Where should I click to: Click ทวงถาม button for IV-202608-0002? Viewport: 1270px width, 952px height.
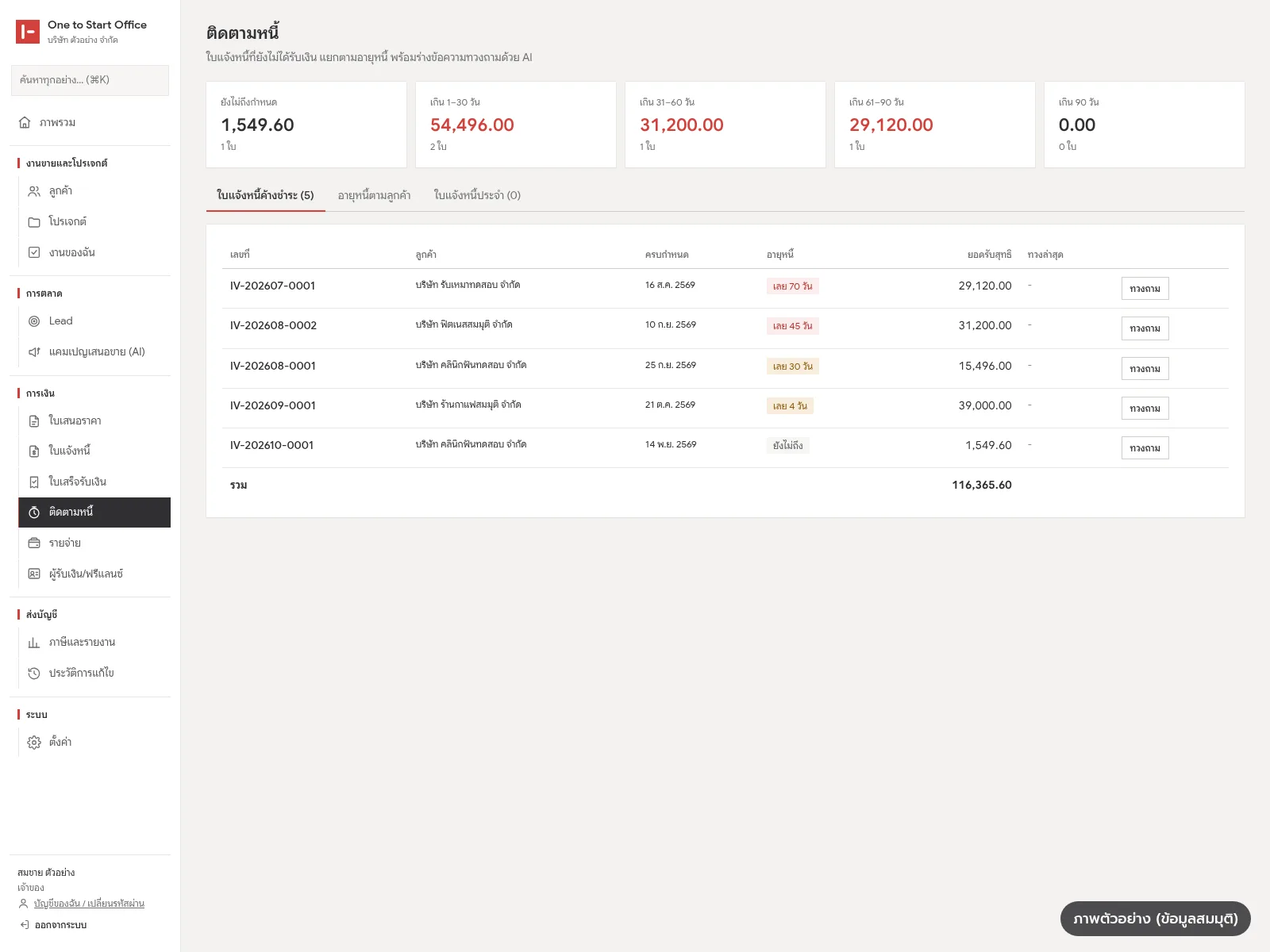coord(1145,328)
